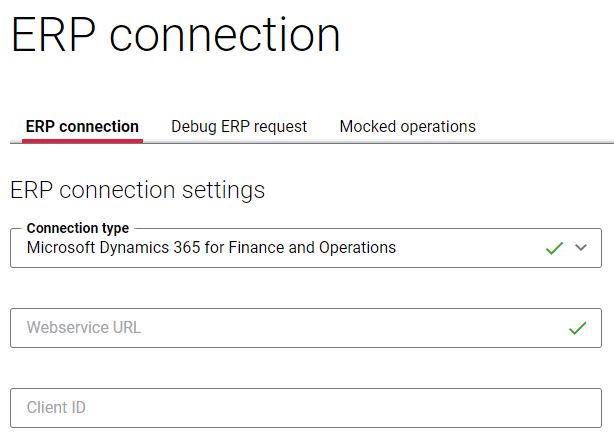Click the Webservice URL placeholder text

pyautogui.click(x=84, y=328)
